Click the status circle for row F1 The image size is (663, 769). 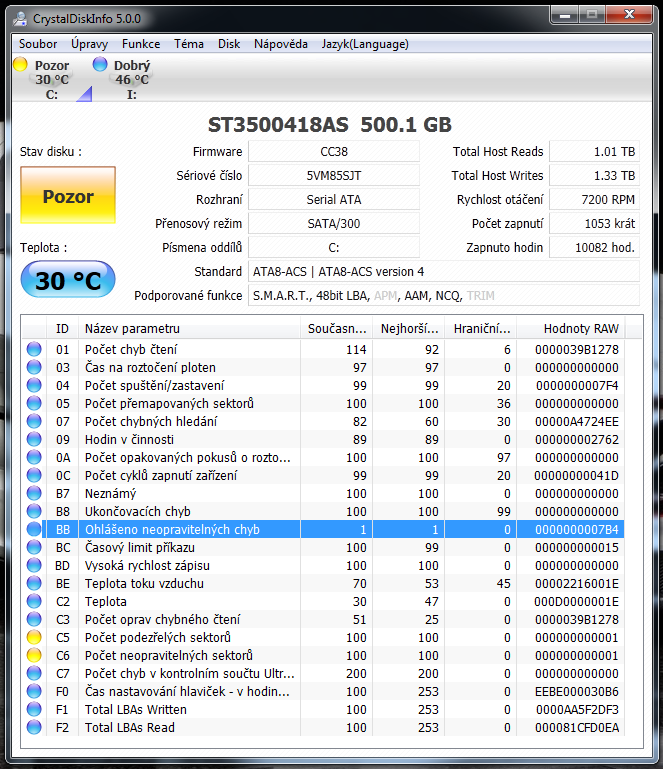[x=34, y=709]
